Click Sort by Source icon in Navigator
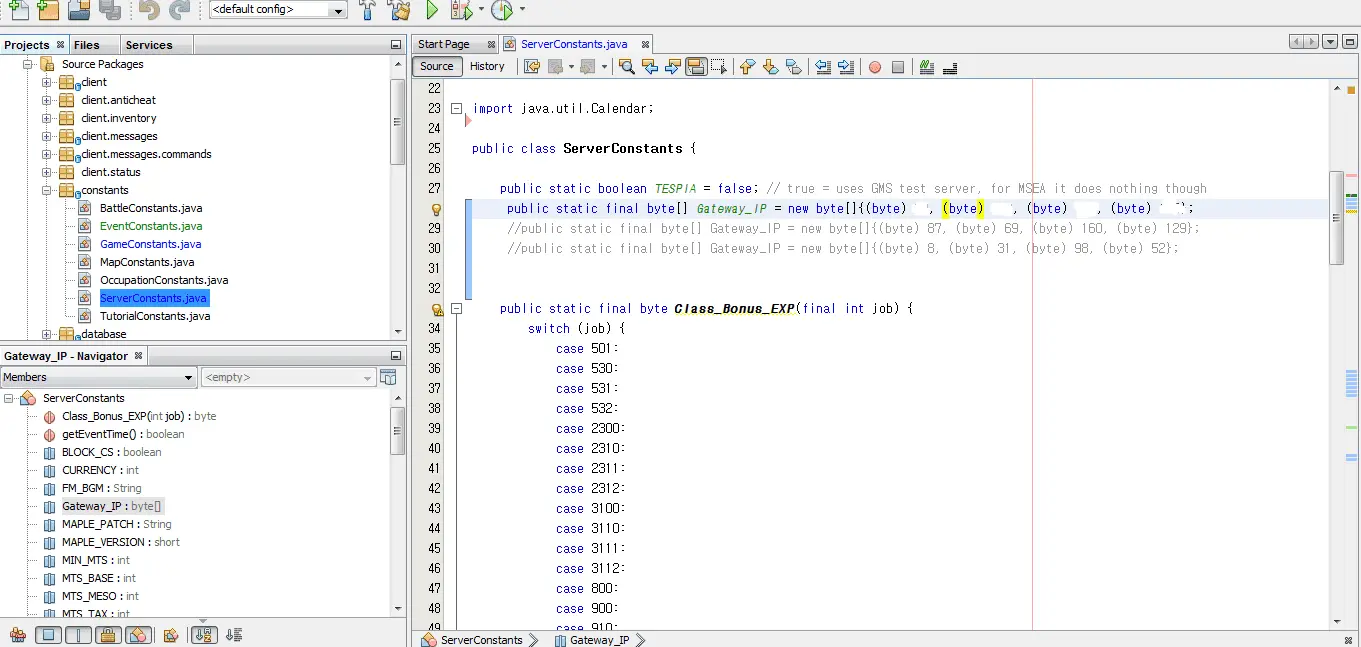Viewport: 1361px width, 647px height. coord(234,635)
